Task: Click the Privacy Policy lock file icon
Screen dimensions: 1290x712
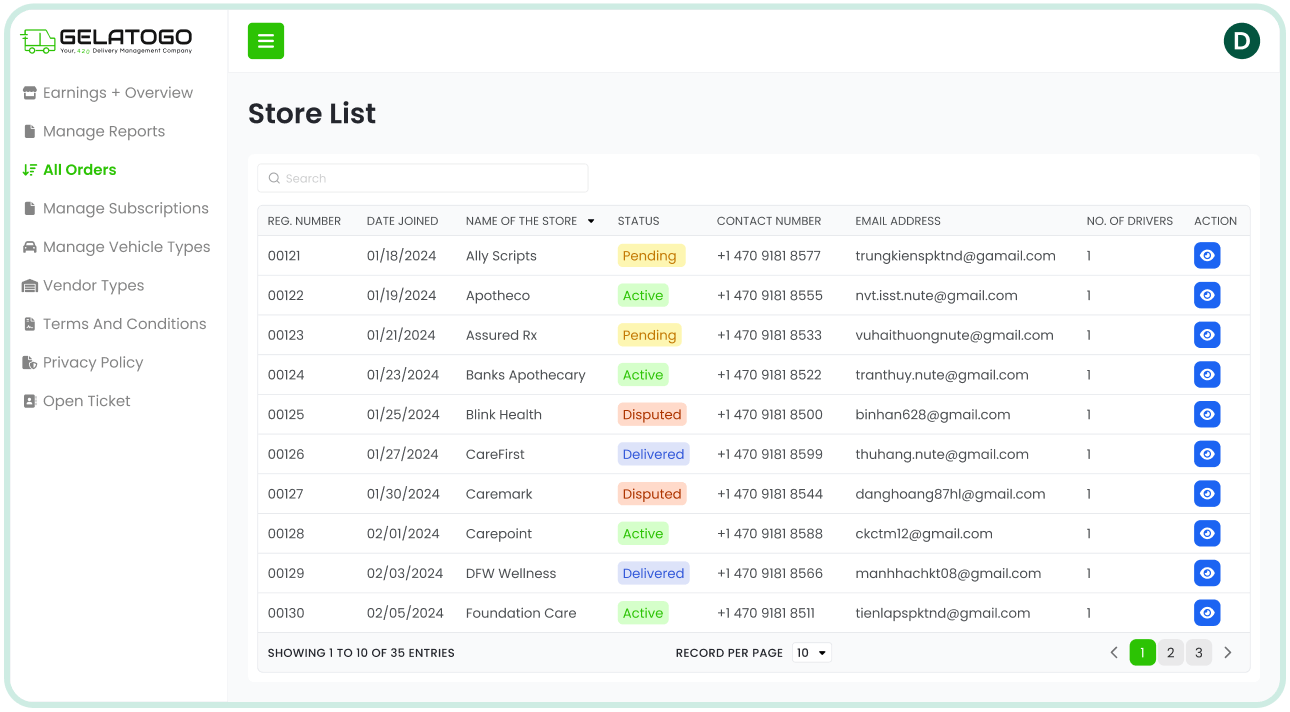Action: (30, 363)
